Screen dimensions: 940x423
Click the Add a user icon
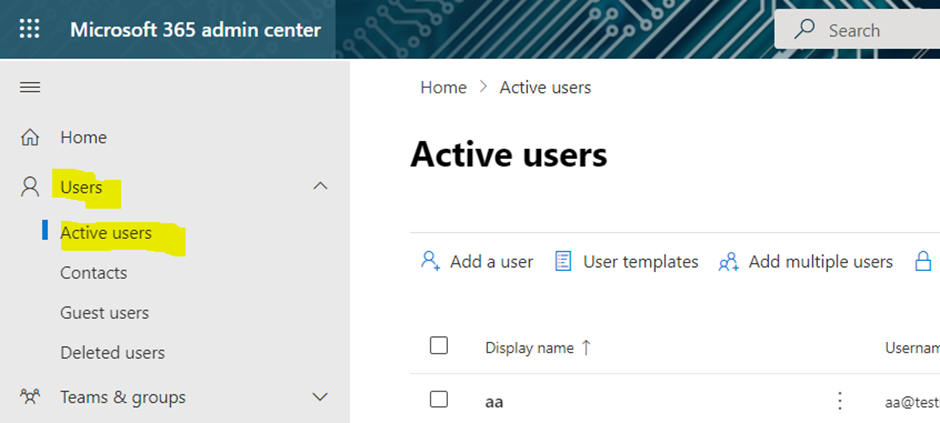[430, 261]
